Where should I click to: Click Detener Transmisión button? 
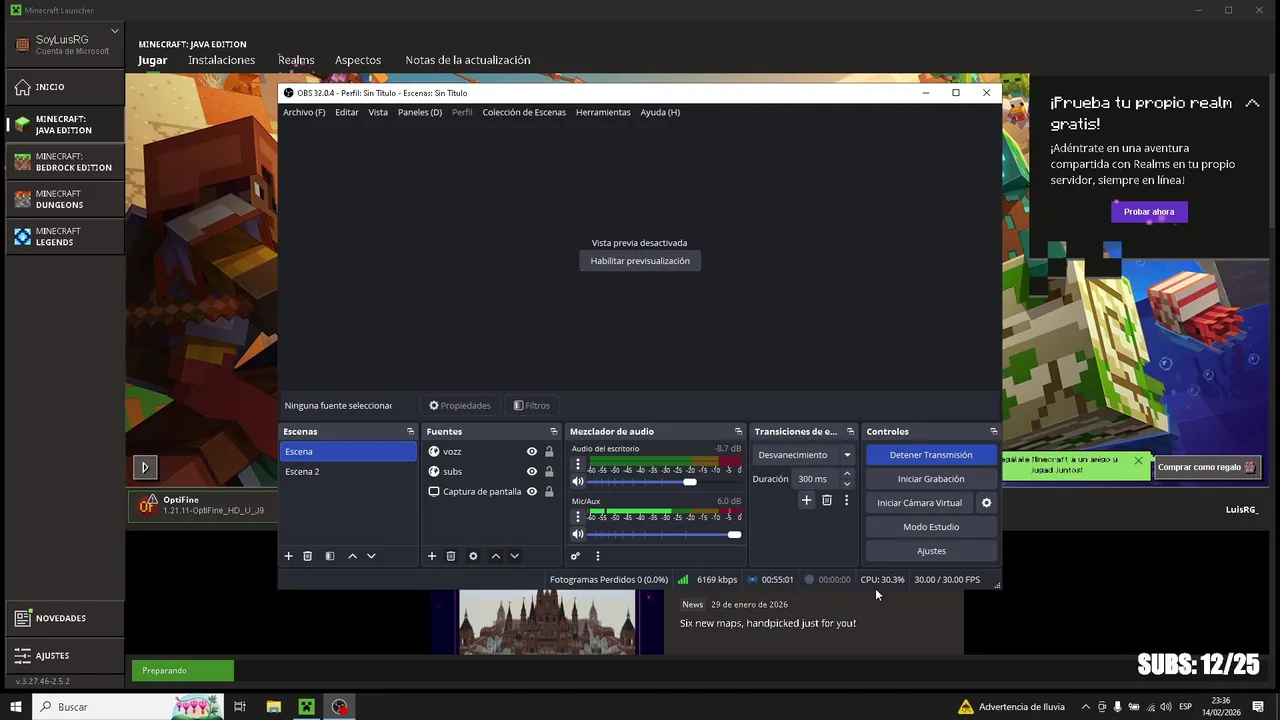point(931,455)
